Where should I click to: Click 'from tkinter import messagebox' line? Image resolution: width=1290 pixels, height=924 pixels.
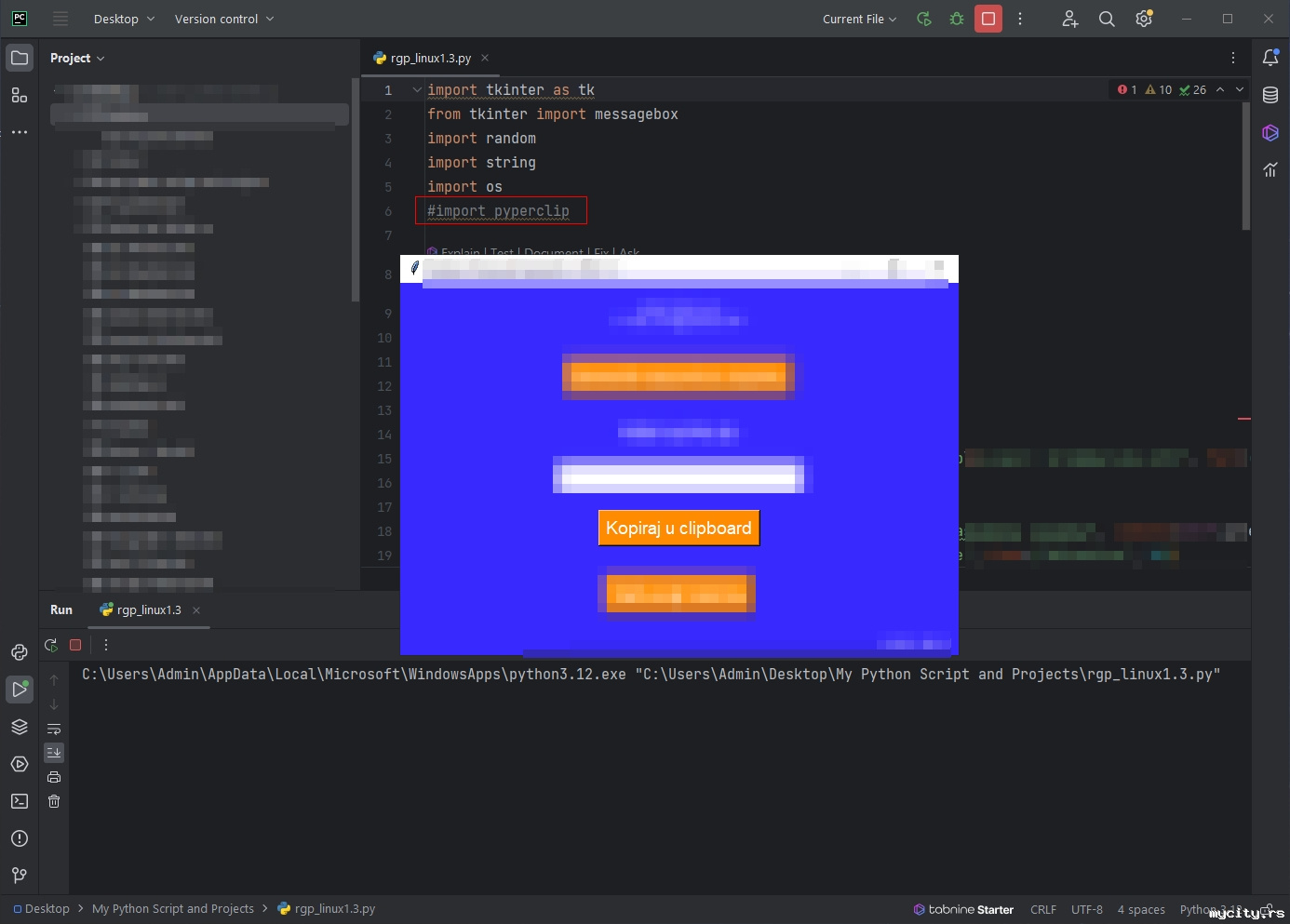(x=553, y=114)
